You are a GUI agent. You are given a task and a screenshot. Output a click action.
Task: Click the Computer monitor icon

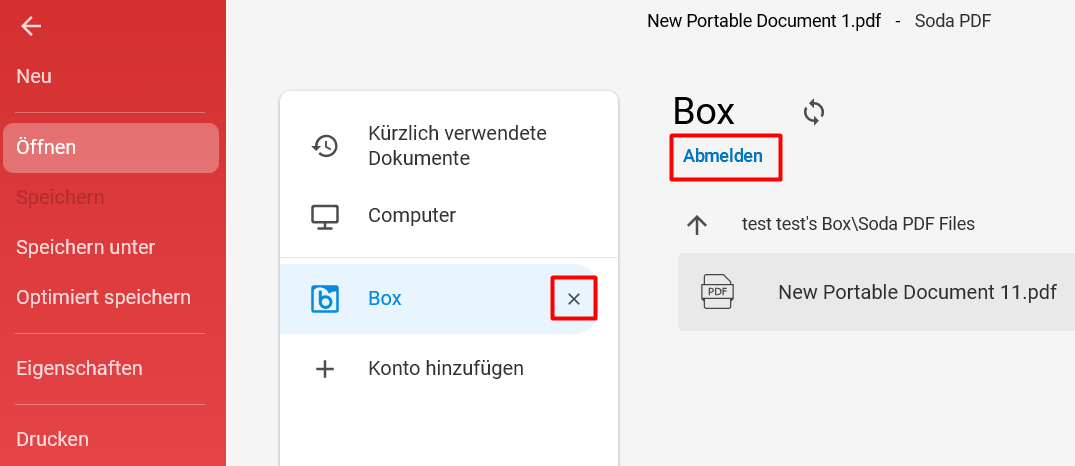coord(325,216)
